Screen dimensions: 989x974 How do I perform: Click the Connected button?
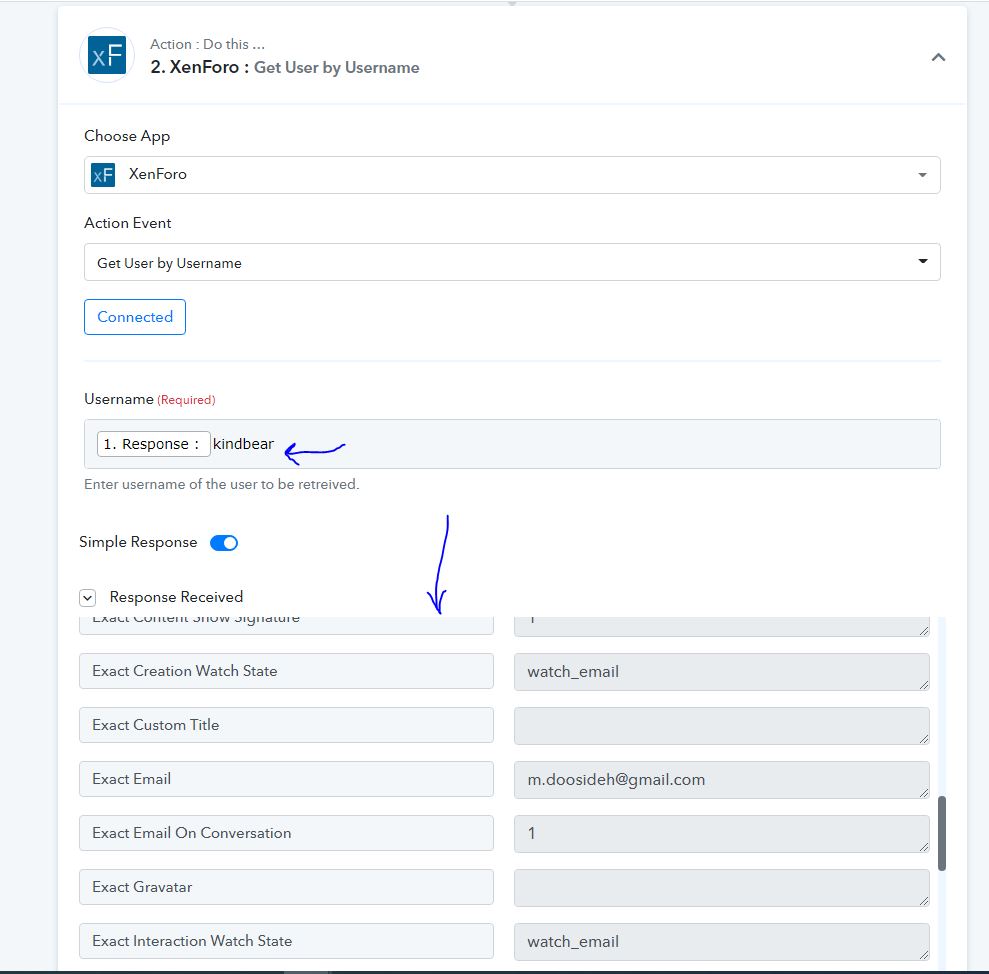pyautogui.click(x=134, y=317)
